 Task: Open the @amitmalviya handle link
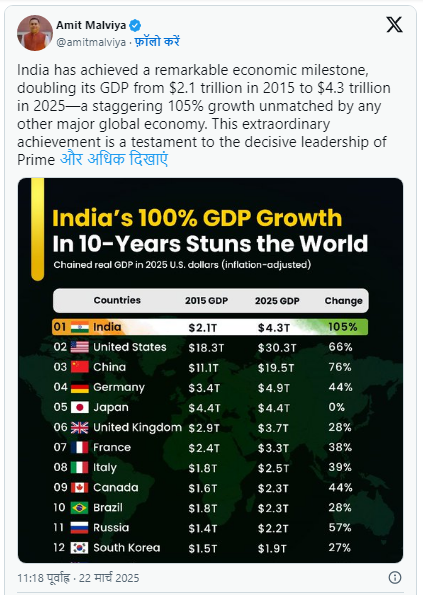(91, 42)
